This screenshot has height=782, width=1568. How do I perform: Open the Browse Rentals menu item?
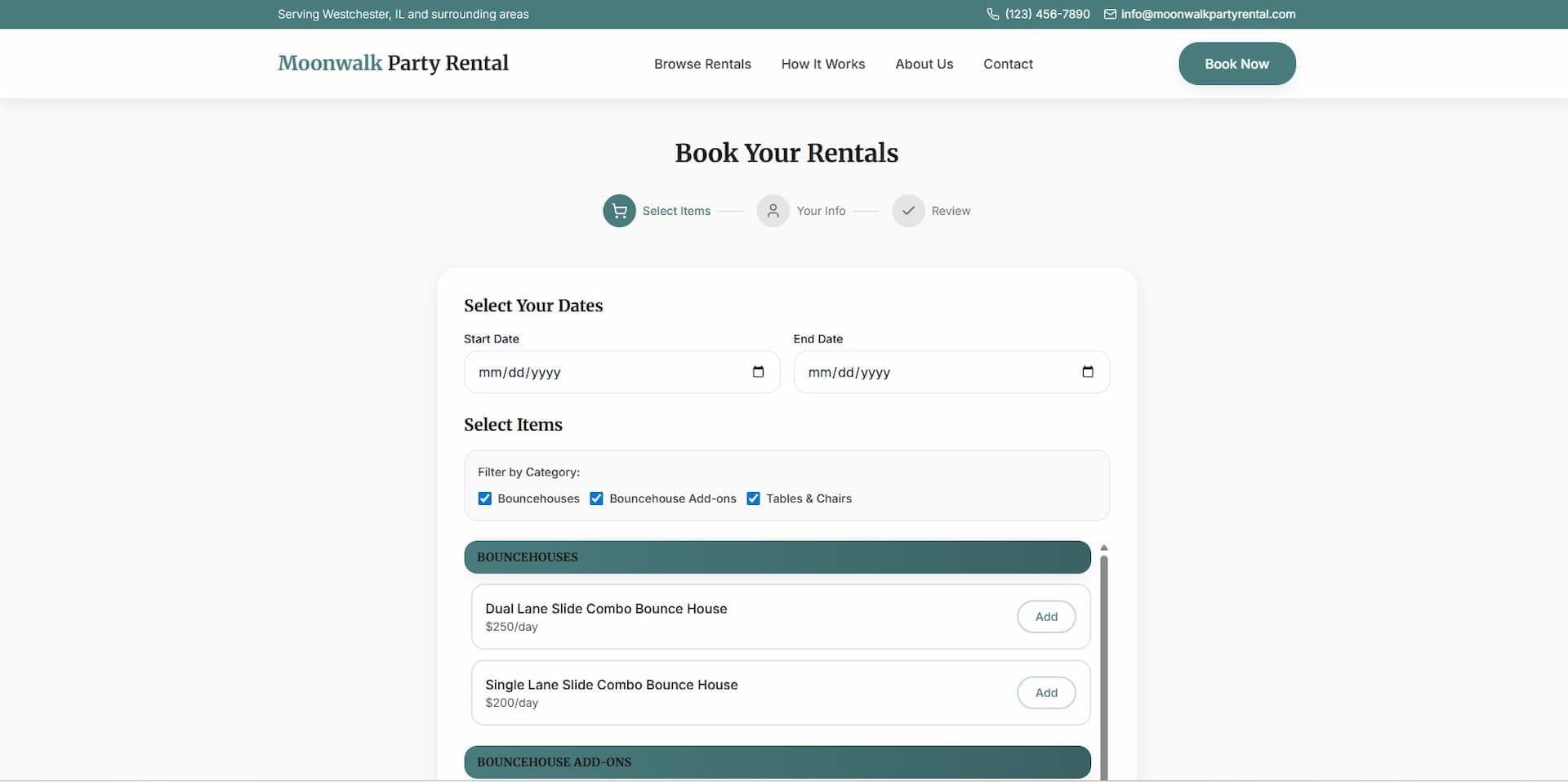pos(702,64)
